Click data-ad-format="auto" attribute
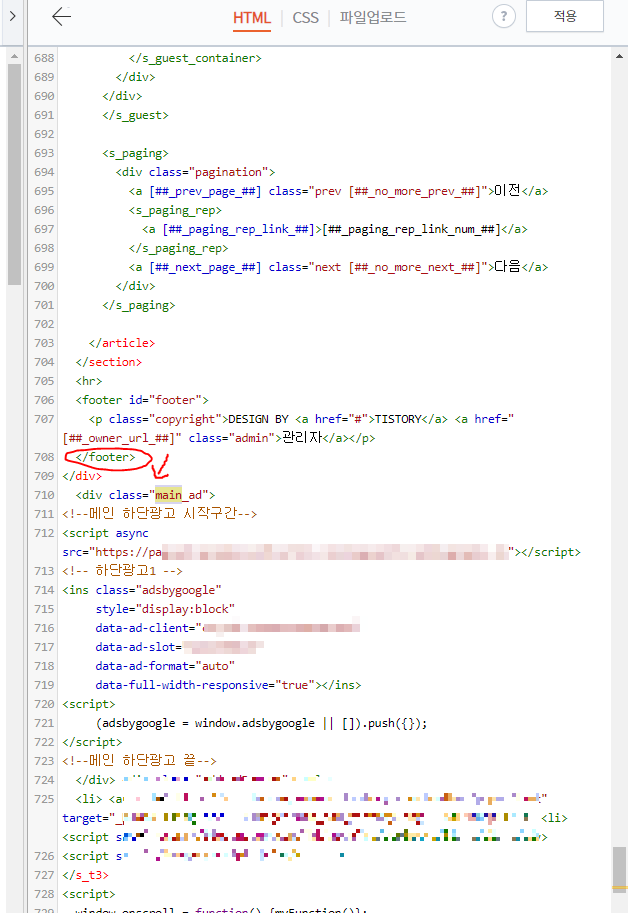628x913 pixels. 165,666
